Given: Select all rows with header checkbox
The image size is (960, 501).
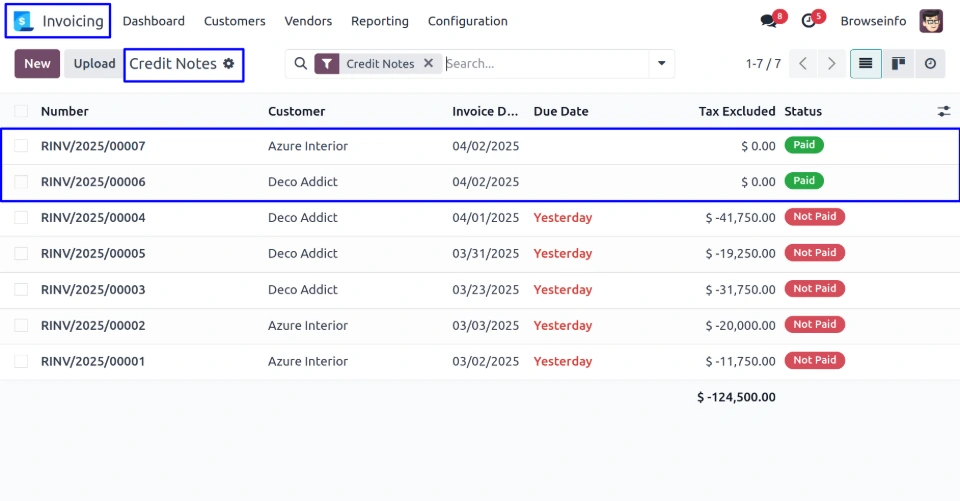Looking at the screenshot, I should (21, 111).
